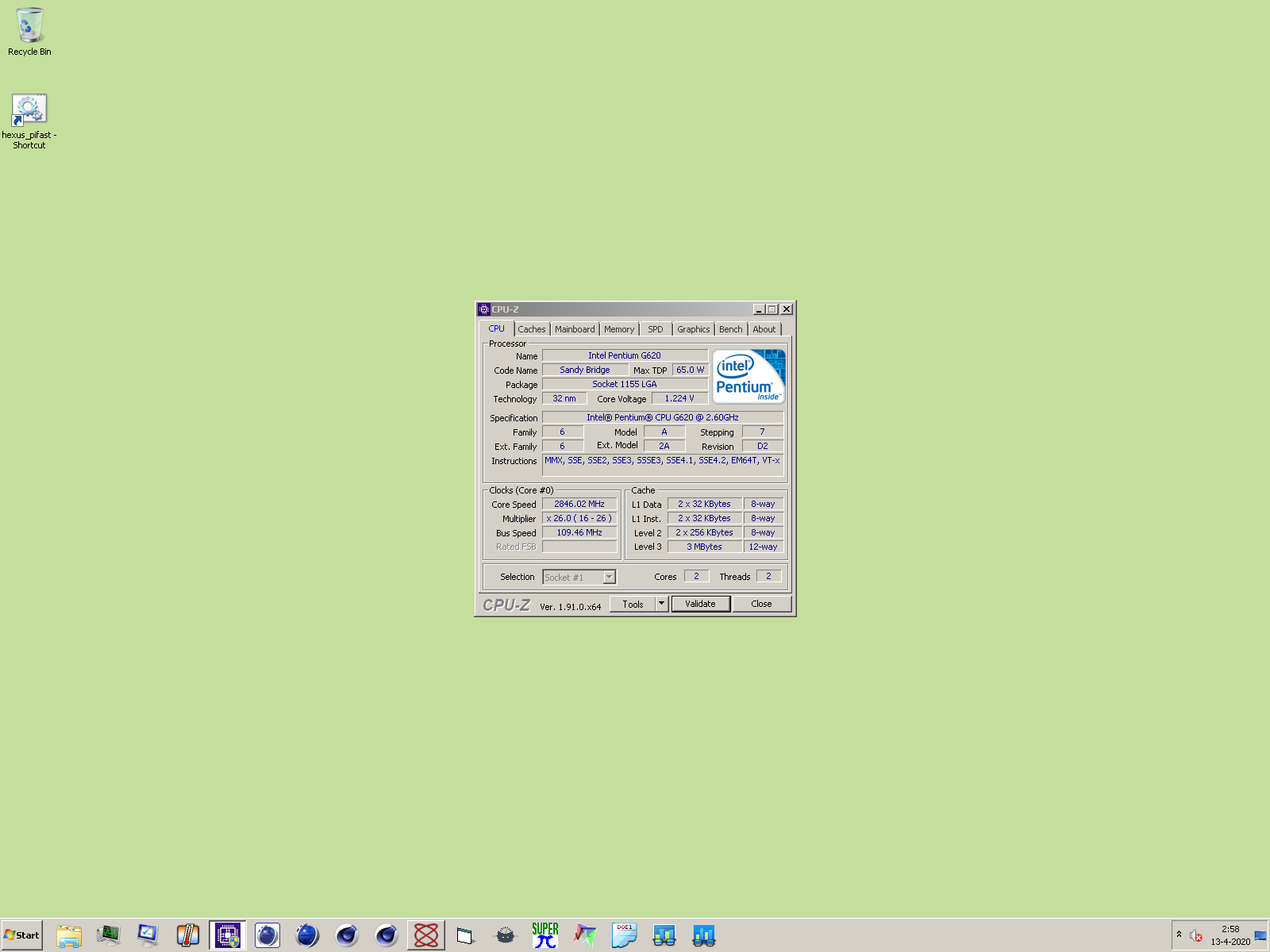Switch to the CPU tab
The image size is (1270, 952).
tap(497, 328)
